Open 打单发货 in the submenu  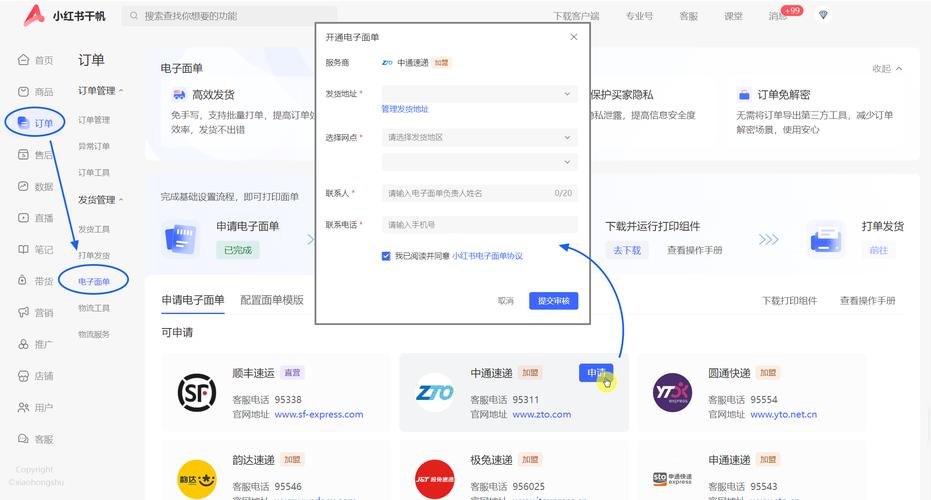click(94, 255)
